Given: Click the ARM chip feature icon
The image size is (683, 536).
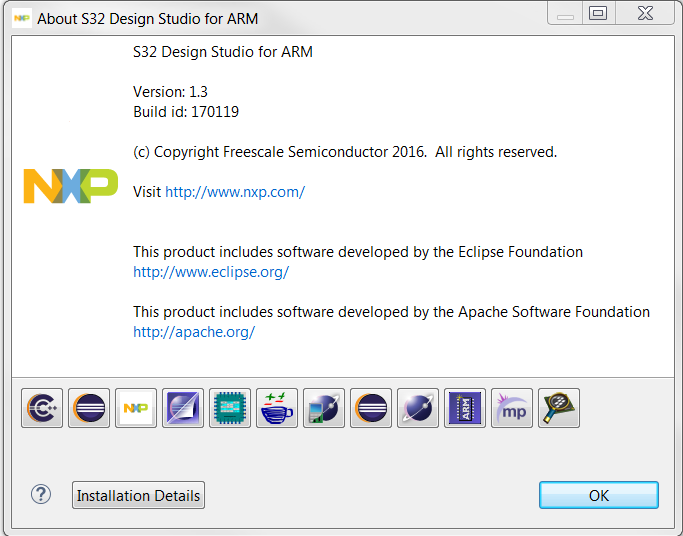Looking at the screenshot, I should (x=465, y=408).
